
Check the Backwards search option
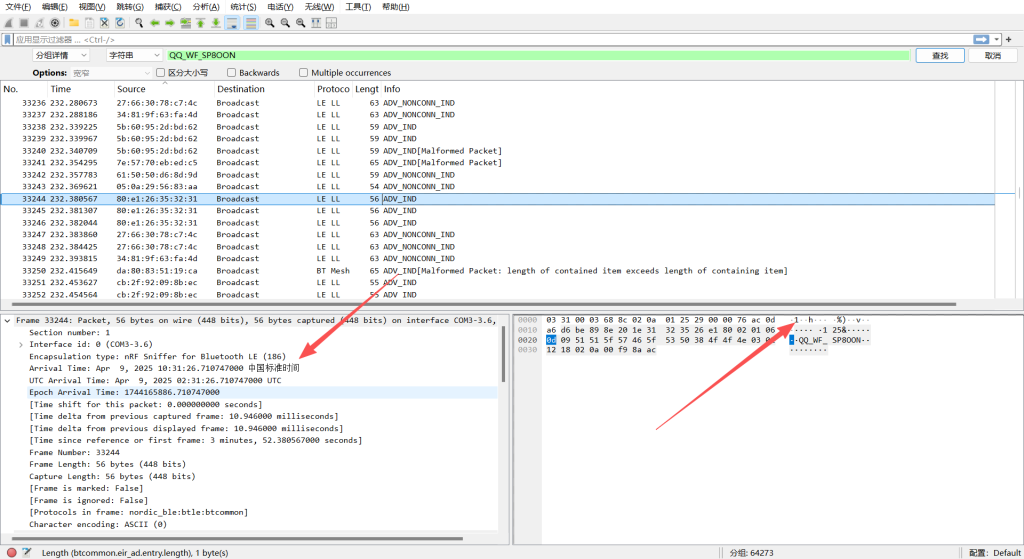(232, 73)
